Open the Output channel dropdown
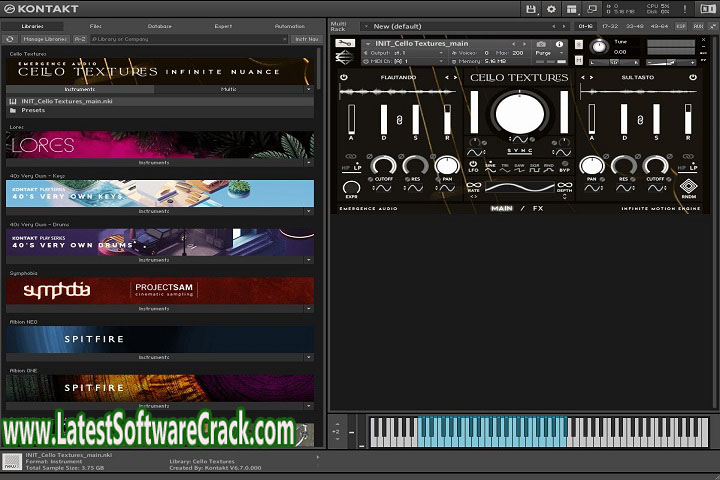The height and width of the screenshot is (480, 720). point(441,53)
